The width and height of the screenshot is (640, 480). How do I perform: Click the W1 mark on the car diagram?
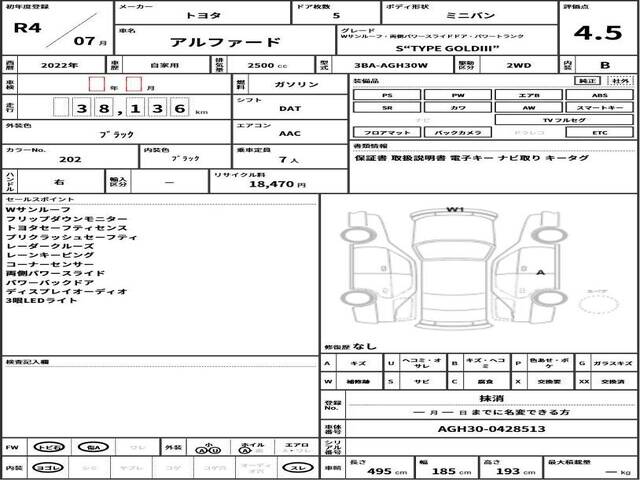pos(455,210)
